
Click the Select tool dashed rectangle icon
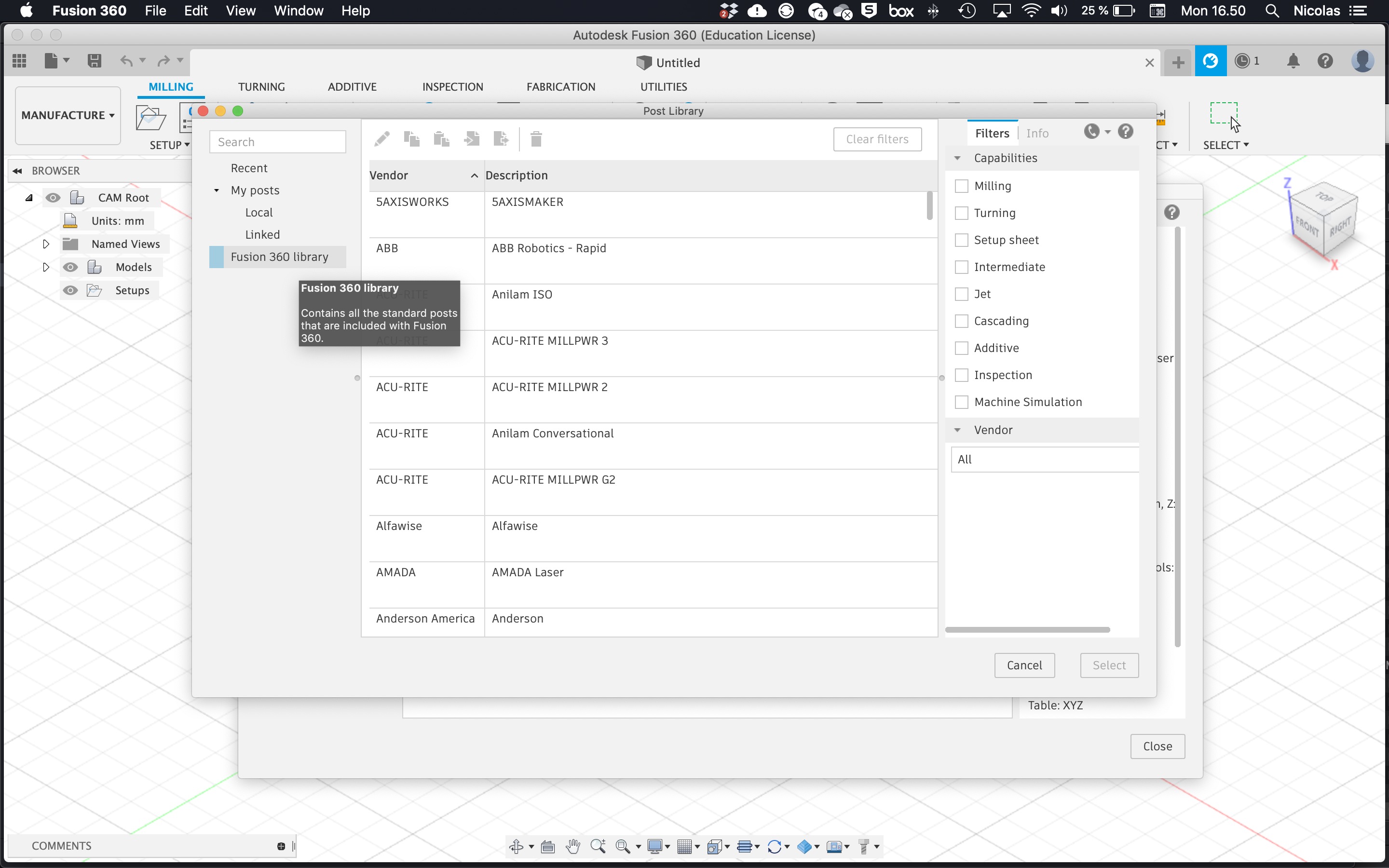tap(1224, 113)
